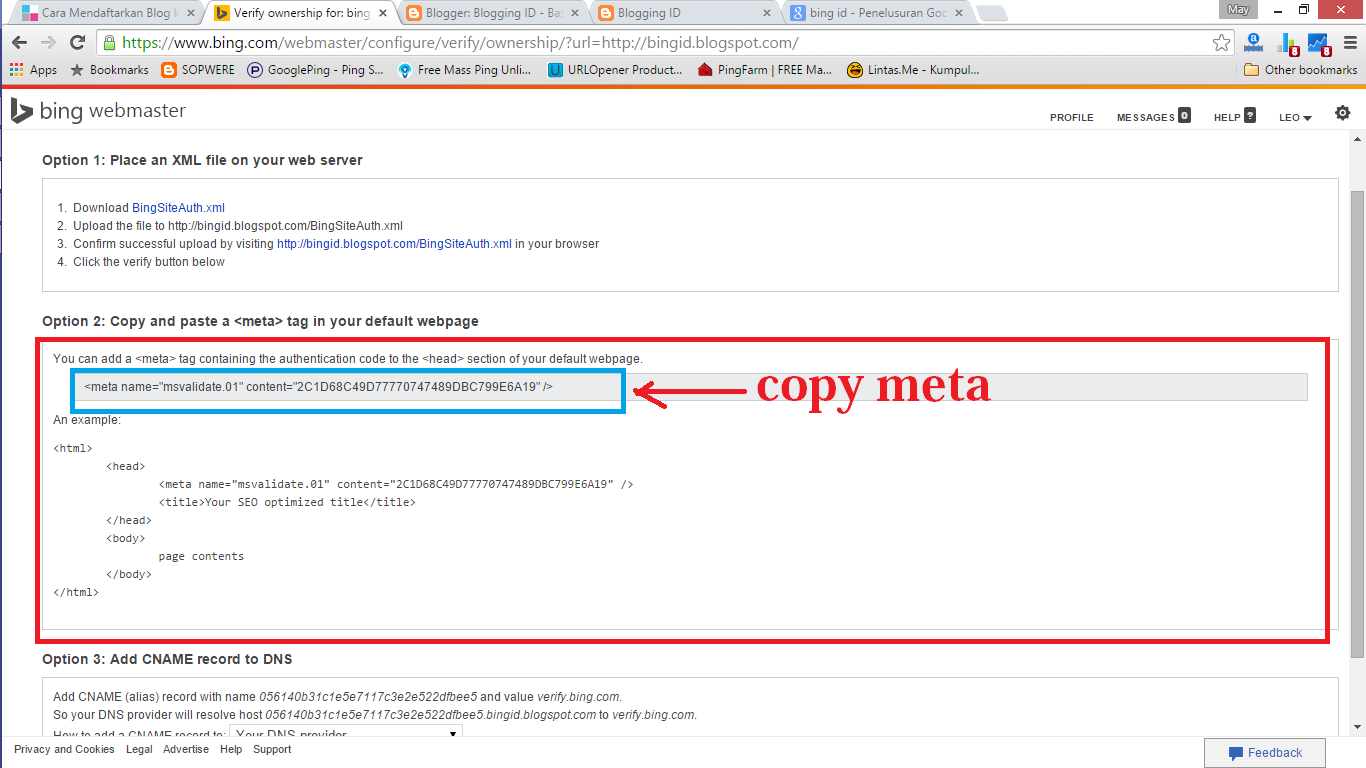Click the Option 3 CNAME record heading
The width and height of the screenshot is (1366, 768).
[x=167, y=659]
